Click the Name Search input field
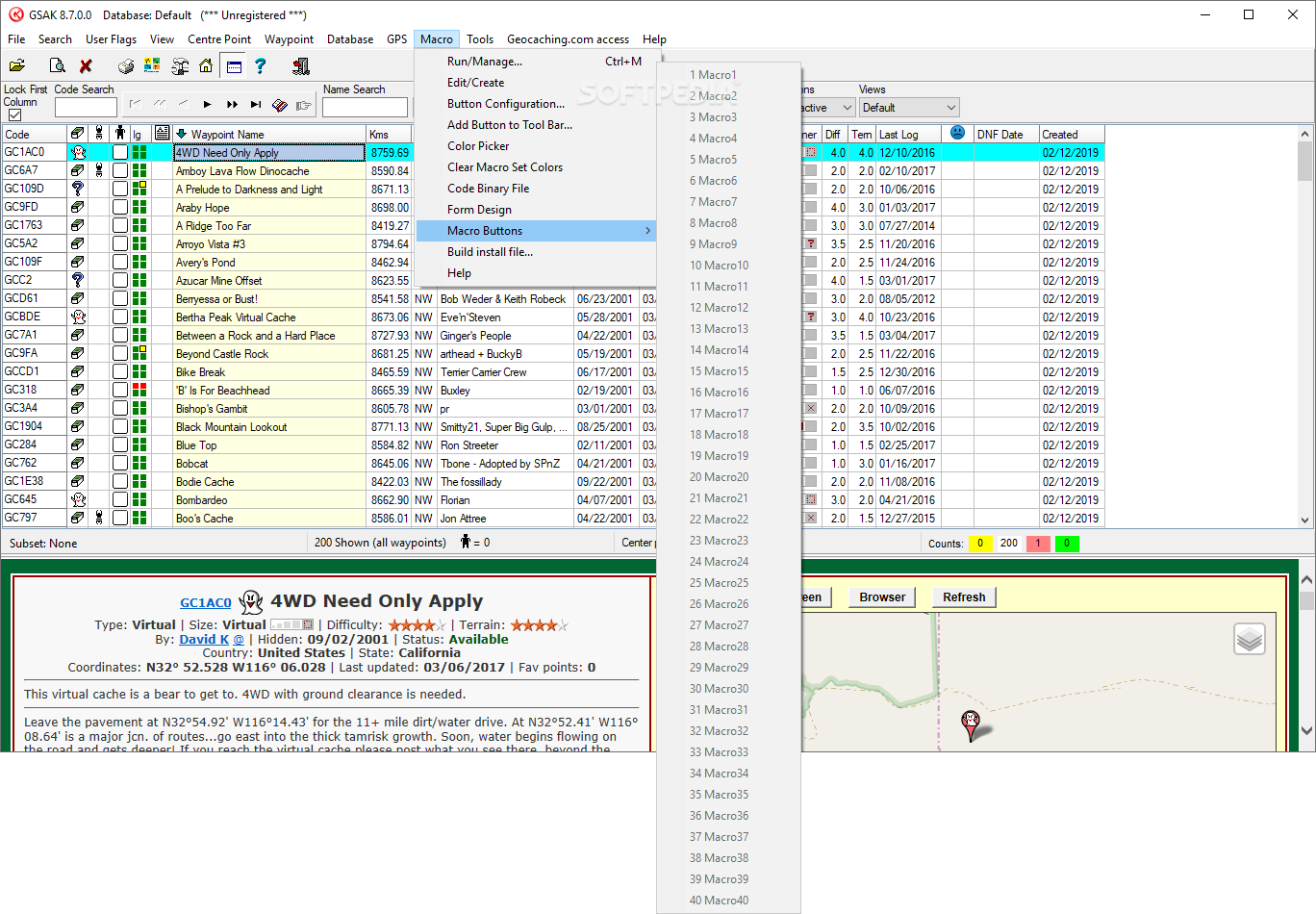Image resolution: width=1316 pixels, height=914 pixels. (x=366, y=108)
